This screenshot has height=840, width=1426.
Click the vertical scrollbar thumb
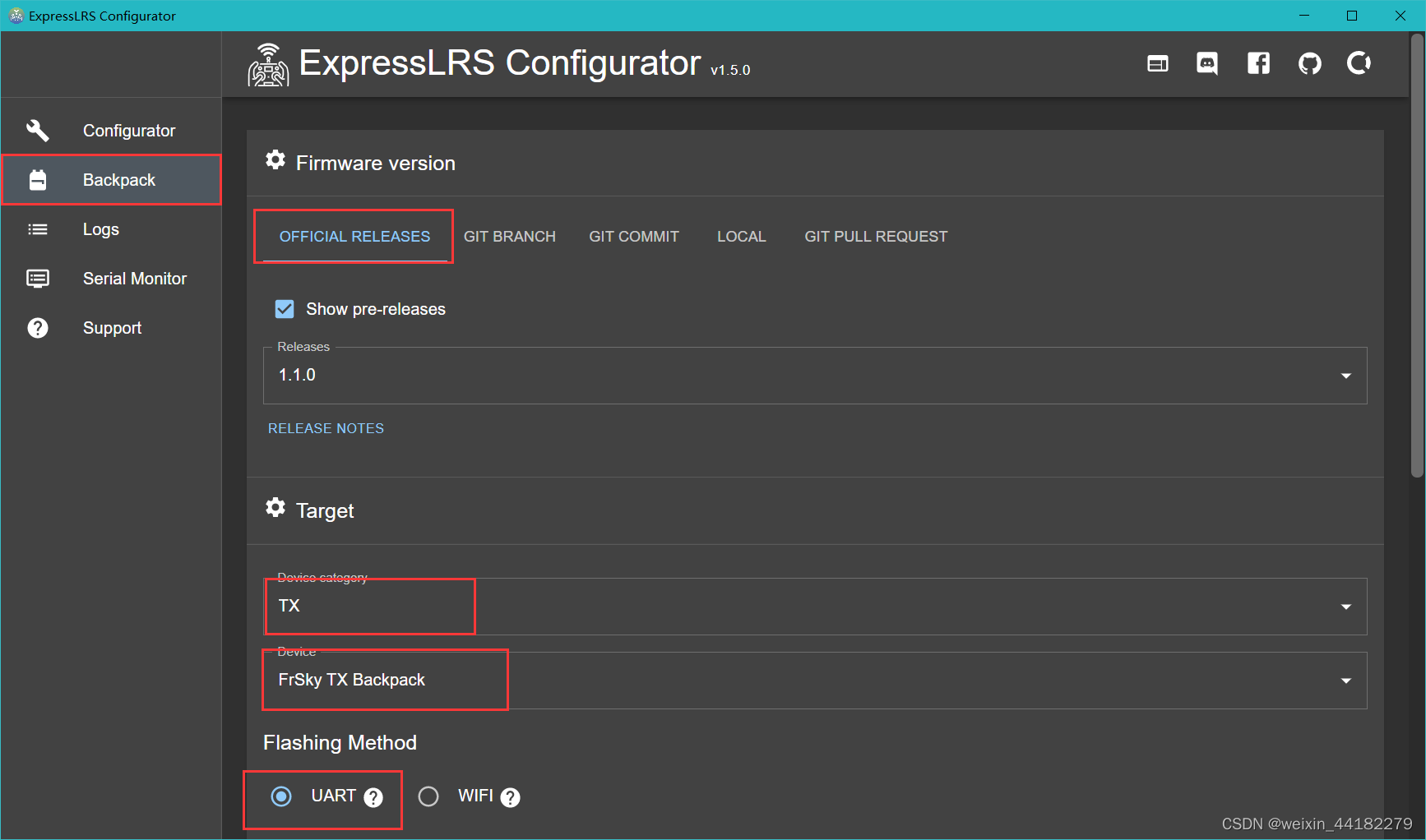tap(1417, 256)
